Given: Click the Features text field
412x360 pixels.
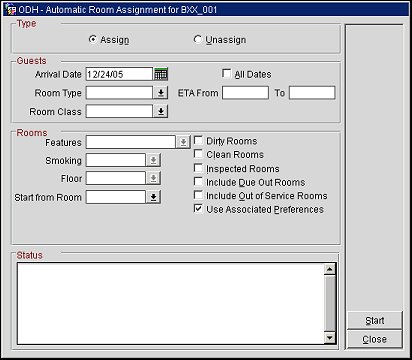Looking at the screenshot, I should (131, 142).
